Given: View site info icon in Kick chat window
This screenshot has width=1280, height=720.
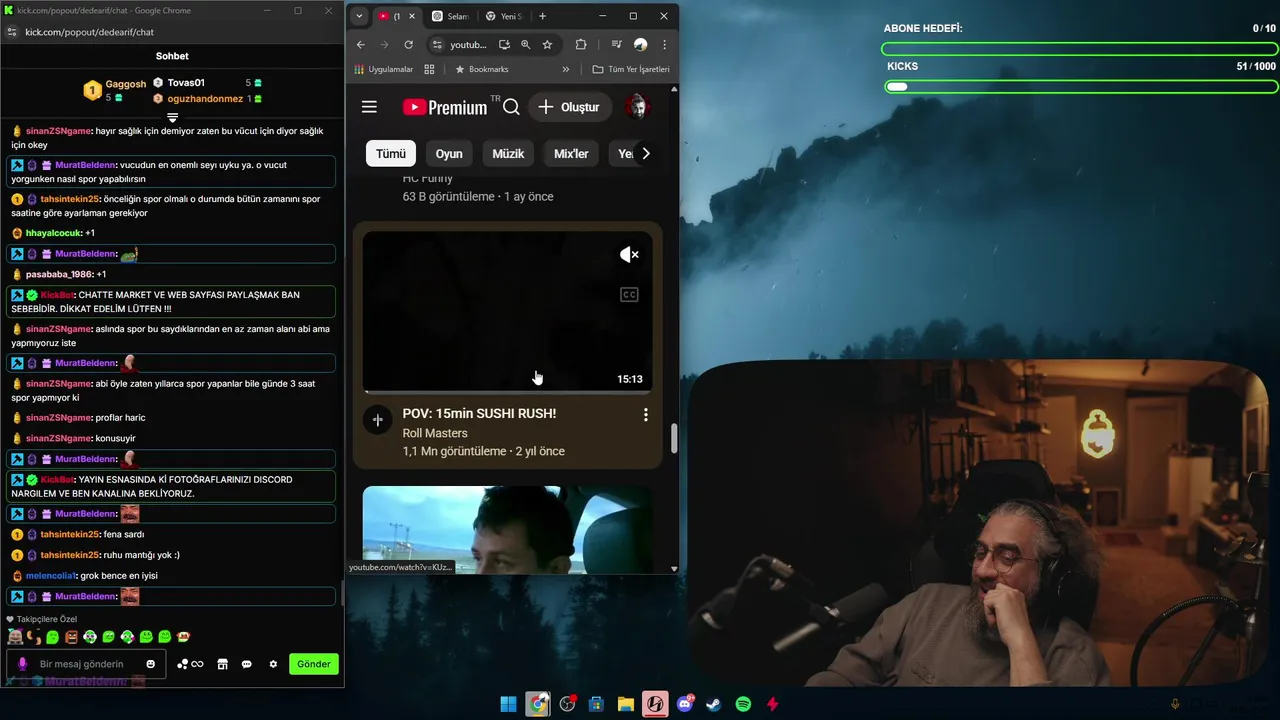Looking at the screenshot, I should [x=11, y=32].
